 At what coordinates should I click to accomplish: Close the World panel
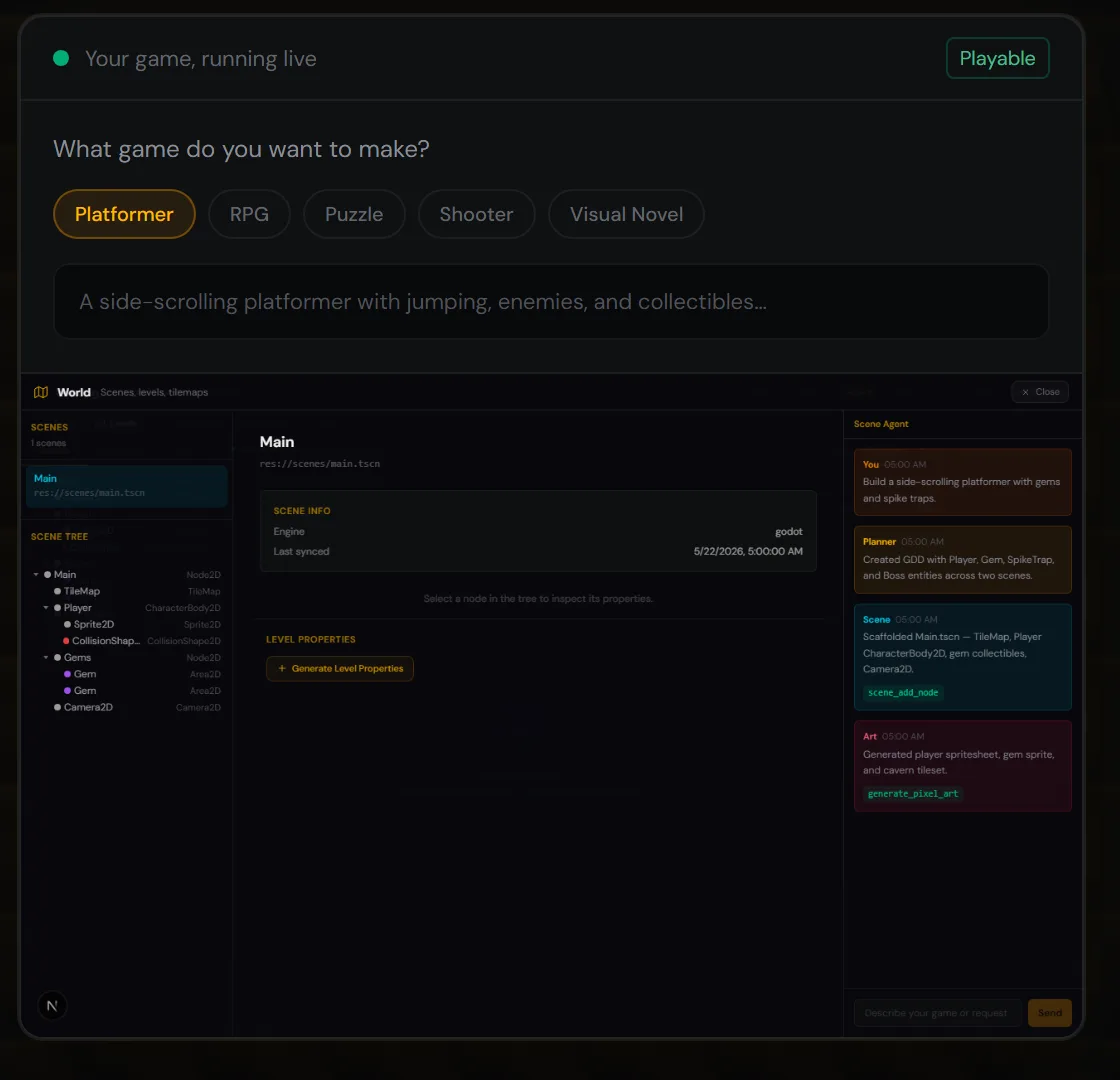1040,391
